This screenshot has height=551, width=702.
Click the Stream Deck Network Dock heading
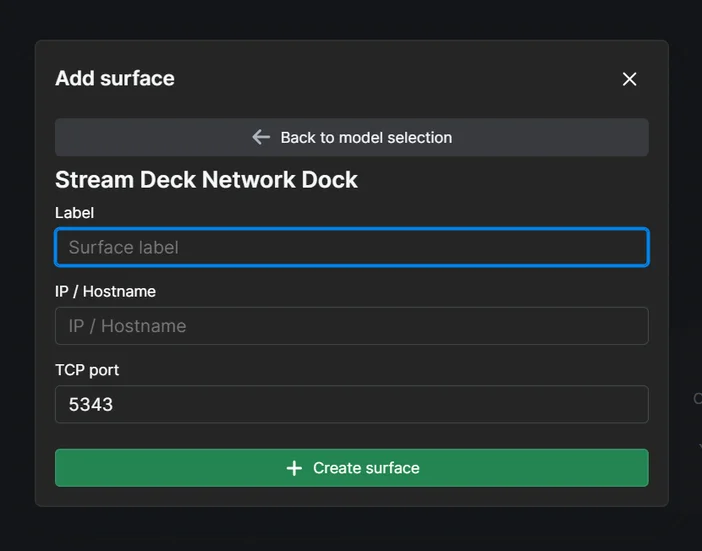tap(206, 180)
